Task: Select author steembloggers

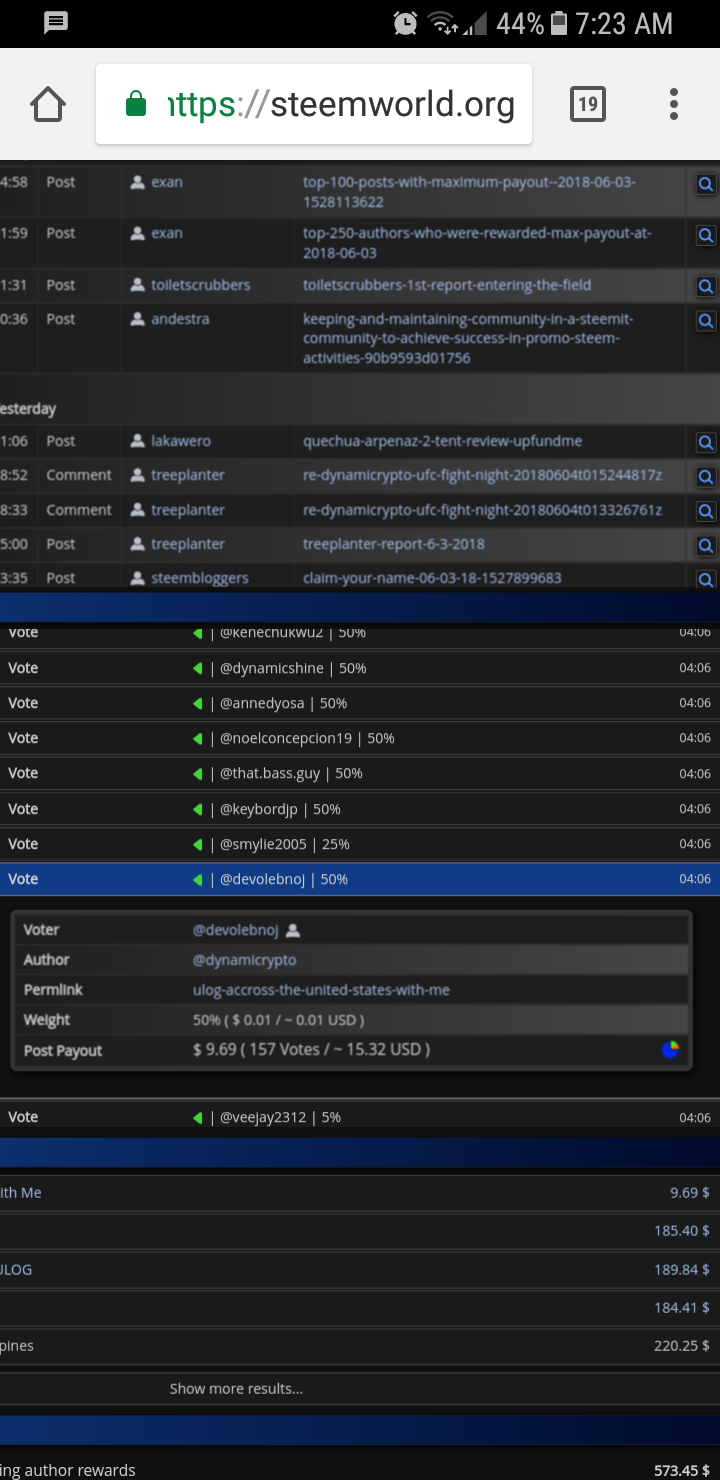Action: click(200, 578)
